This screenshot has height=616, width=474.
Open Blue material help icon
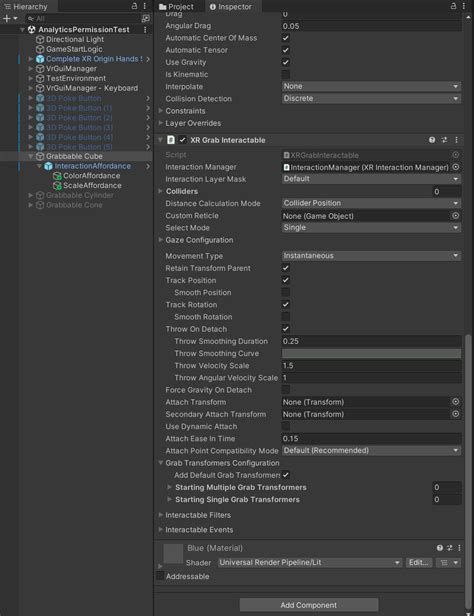(x=440, y=548)
